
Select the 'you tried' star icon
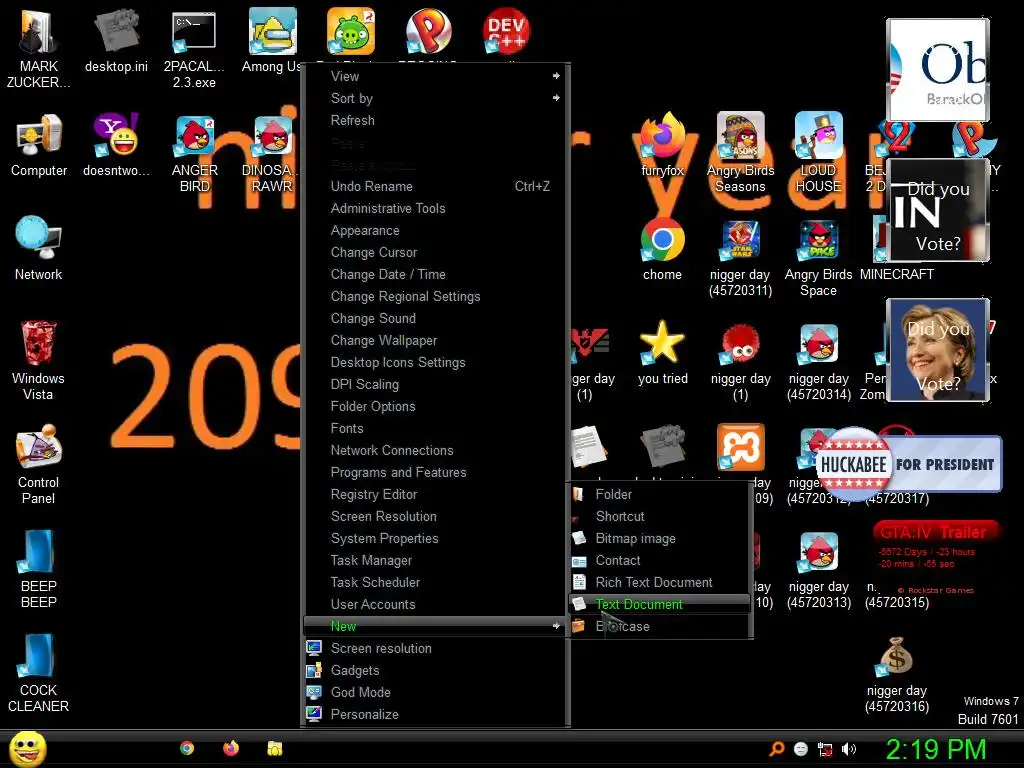tap(662, 353)
